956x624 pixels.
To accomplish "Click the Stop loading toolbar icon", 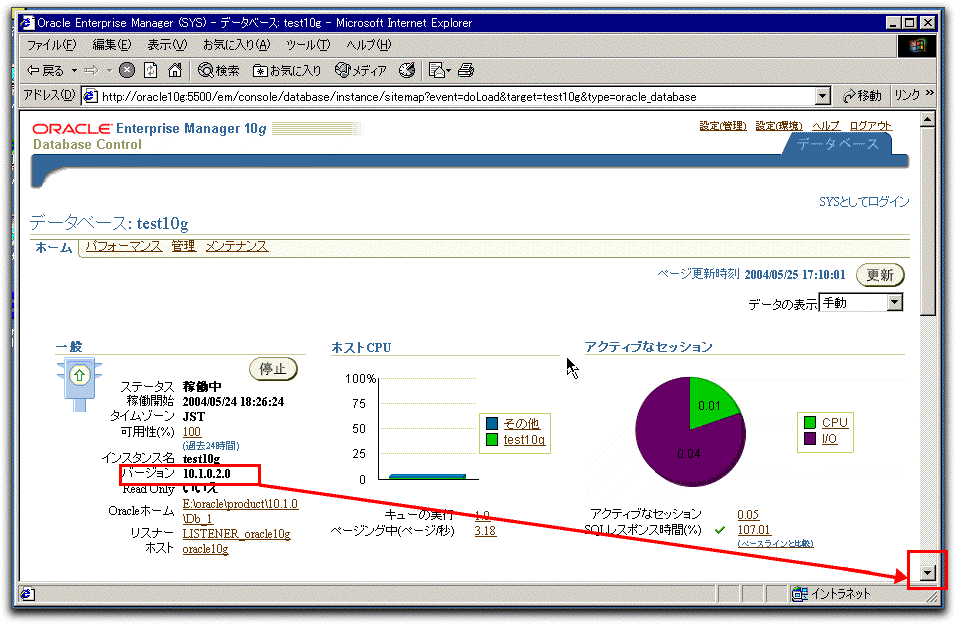I will click(x=127, y=71).
